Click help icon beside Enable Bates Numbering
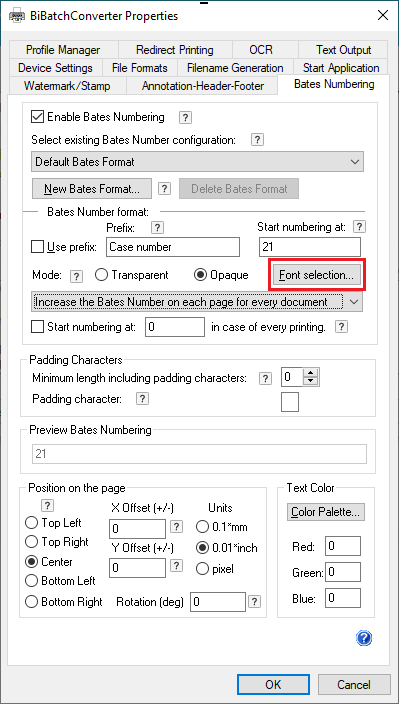 185,118
